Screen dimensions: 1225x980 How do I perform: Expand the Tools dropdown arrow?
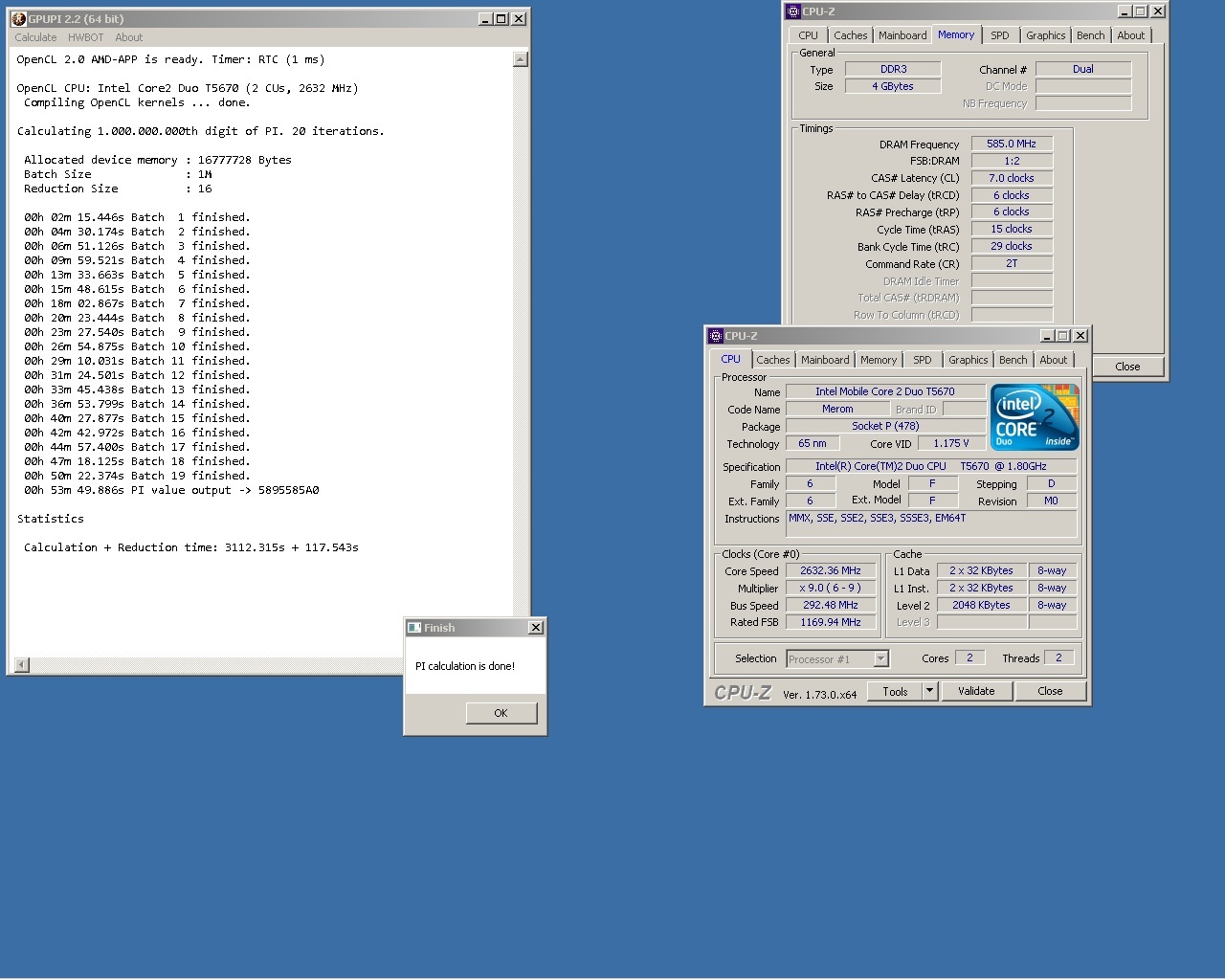[x=929, y=691]
